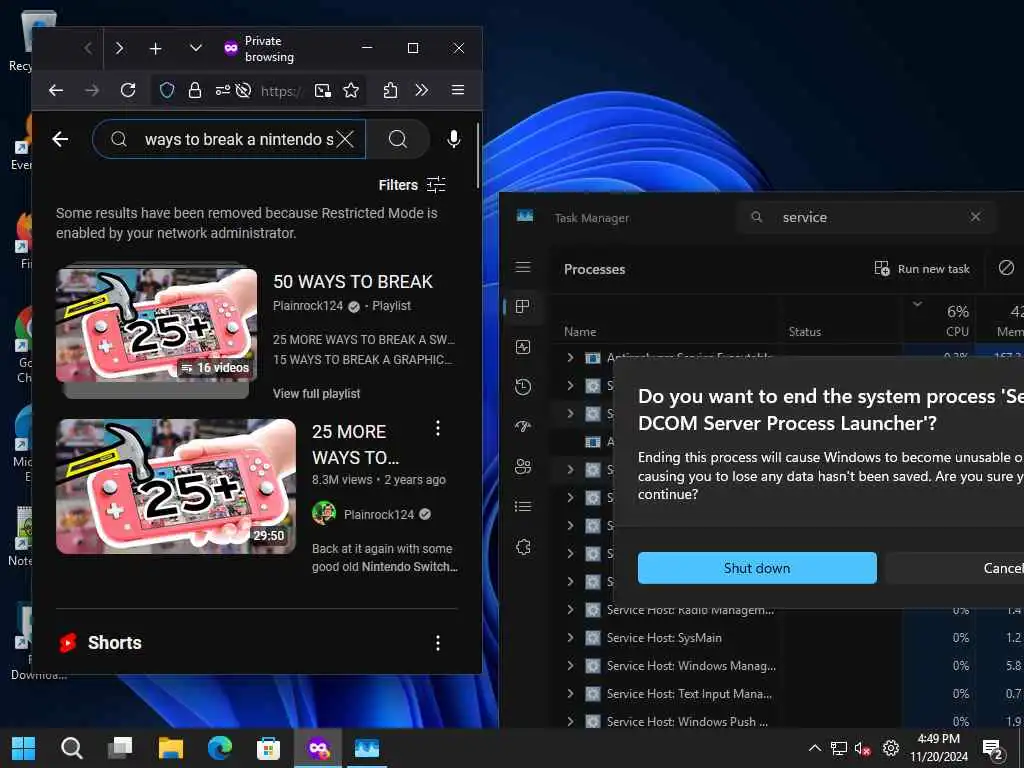Click the browser page scrollbar
The image size is (1024, 768).
[478, 156]
